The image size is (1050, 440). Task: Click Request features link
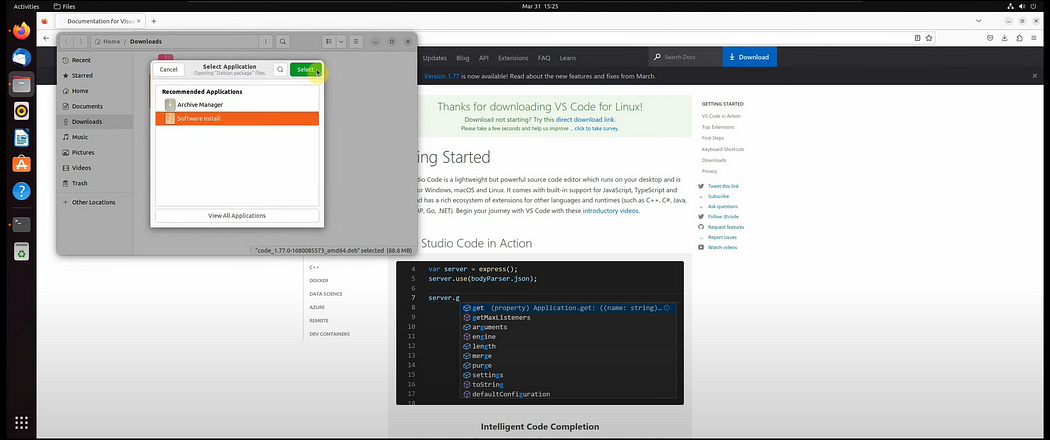726,227
